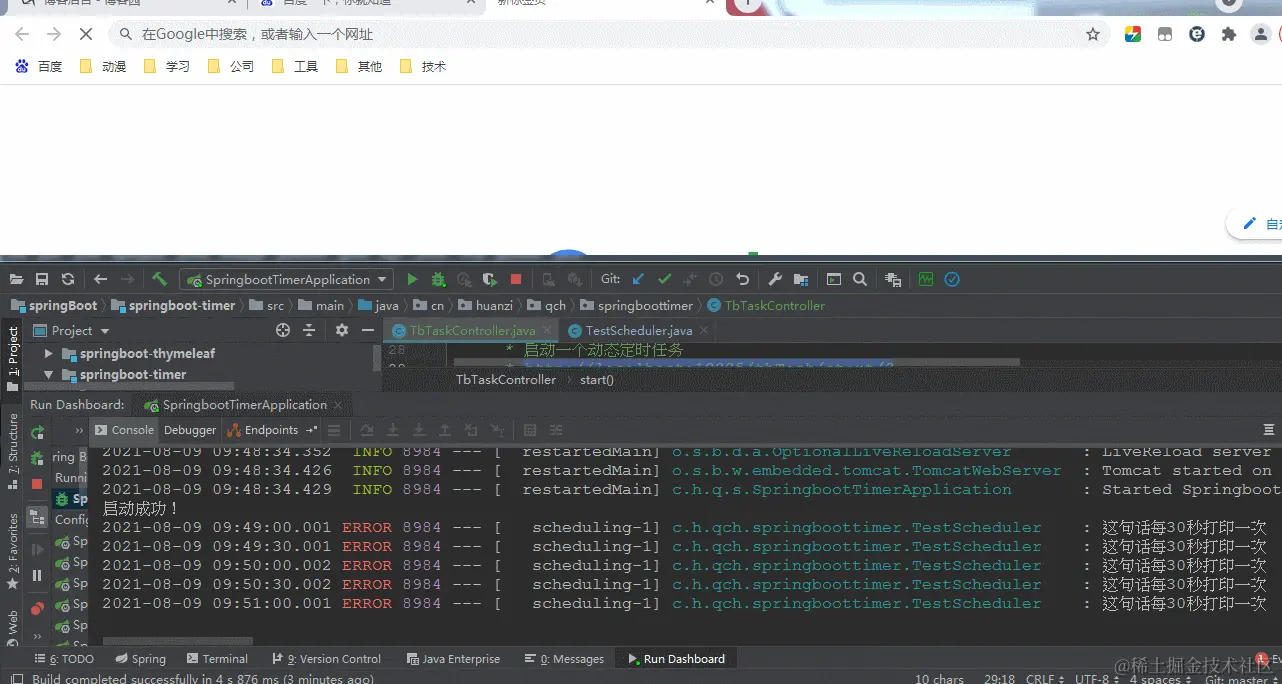Toggle the Run Dashboard tool window button
The width and height of the screenshot is (1282, 684).
pos(675,659)
